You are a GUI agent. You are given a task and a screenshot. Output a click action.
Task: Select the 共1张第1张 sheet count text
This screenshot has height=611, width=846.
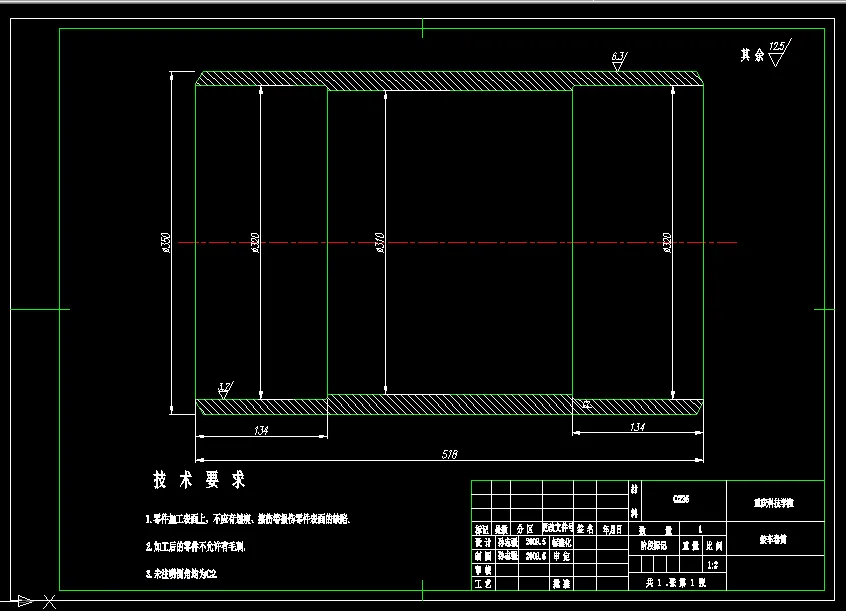tap(677, 582)
